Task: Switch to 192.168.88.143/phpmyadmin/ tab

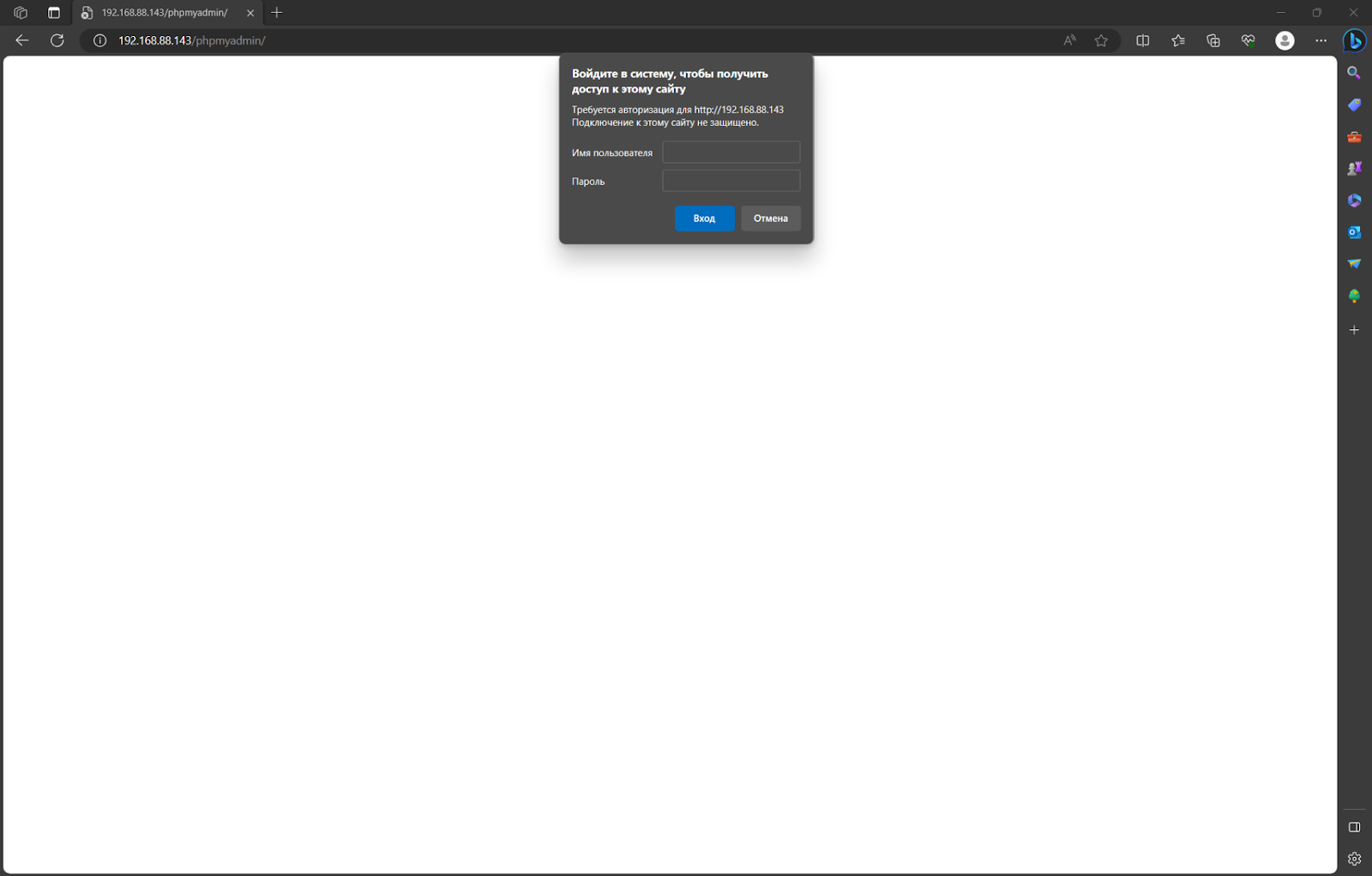Action: (163, 13)
